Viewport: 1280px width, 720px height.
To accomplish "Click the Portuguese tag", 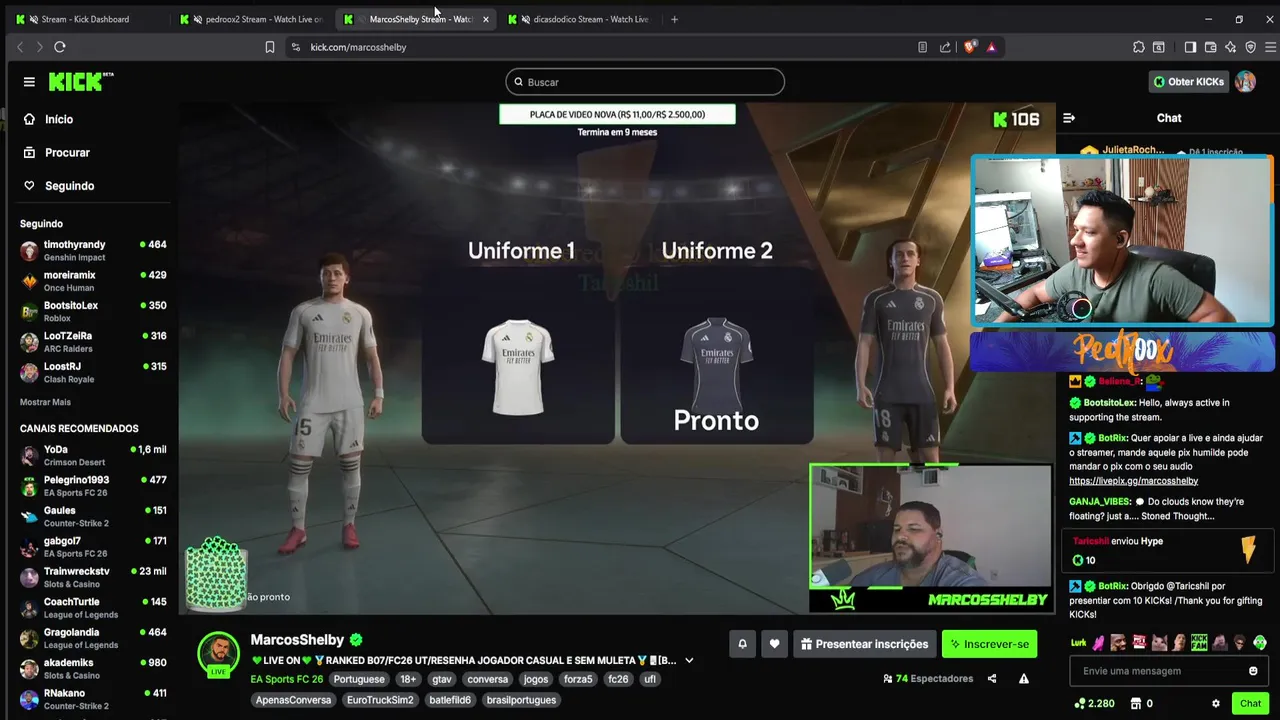I will click(358, 679).
